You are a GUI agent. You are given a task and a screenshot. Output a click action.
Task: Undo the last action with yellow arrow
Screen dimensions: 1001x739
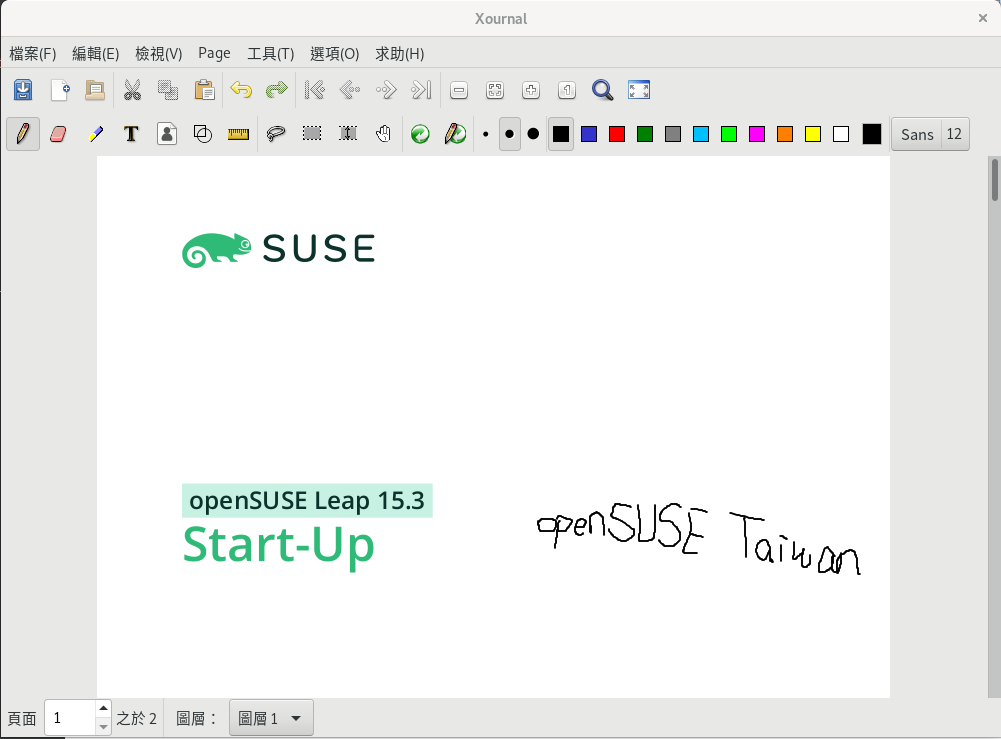click(241, 90)
